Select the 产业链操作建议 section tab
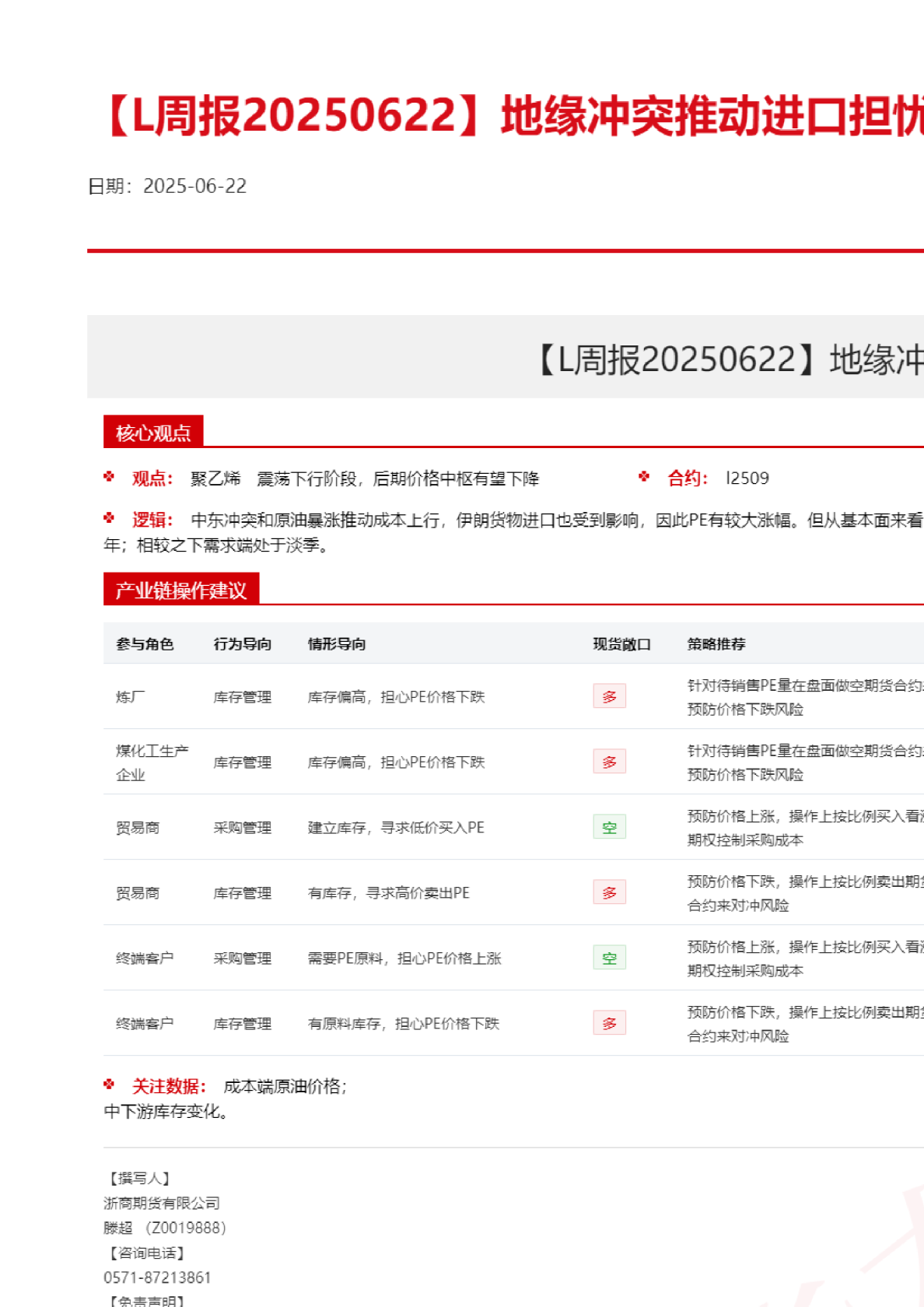 click(180, 590)
